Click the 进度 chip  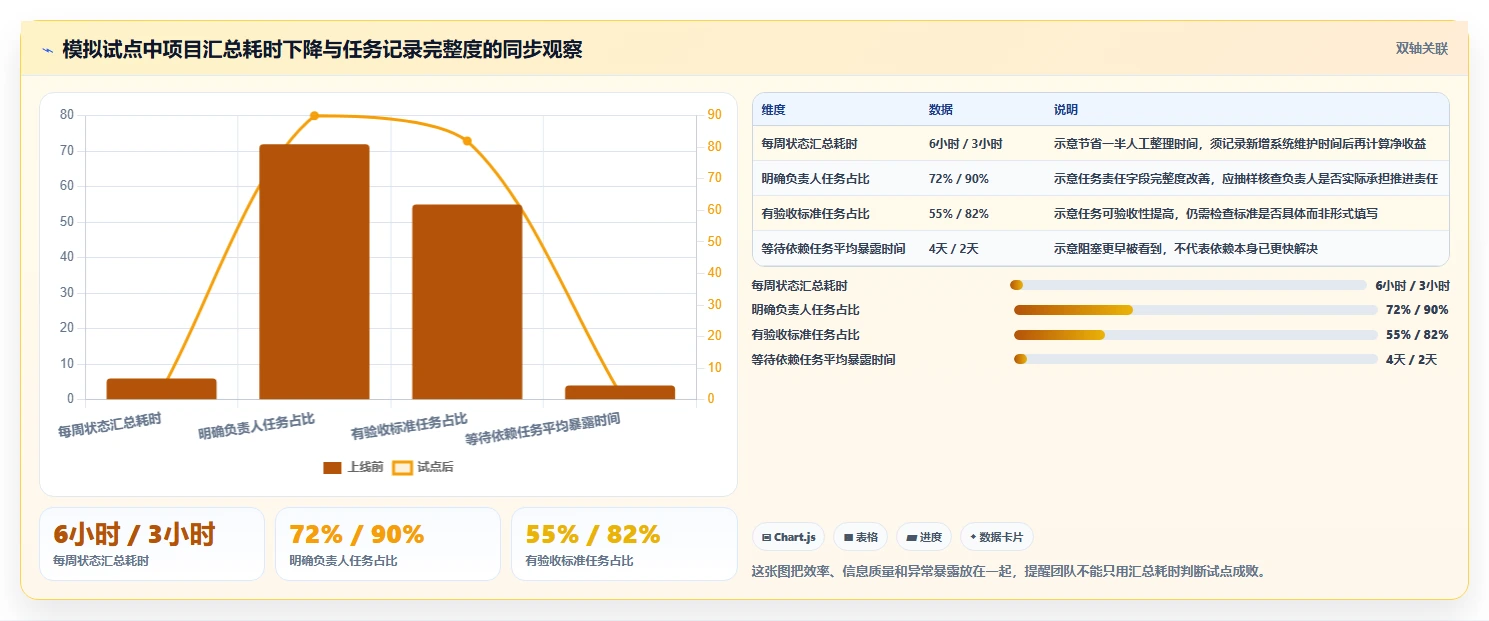click(x=924, y=537)
